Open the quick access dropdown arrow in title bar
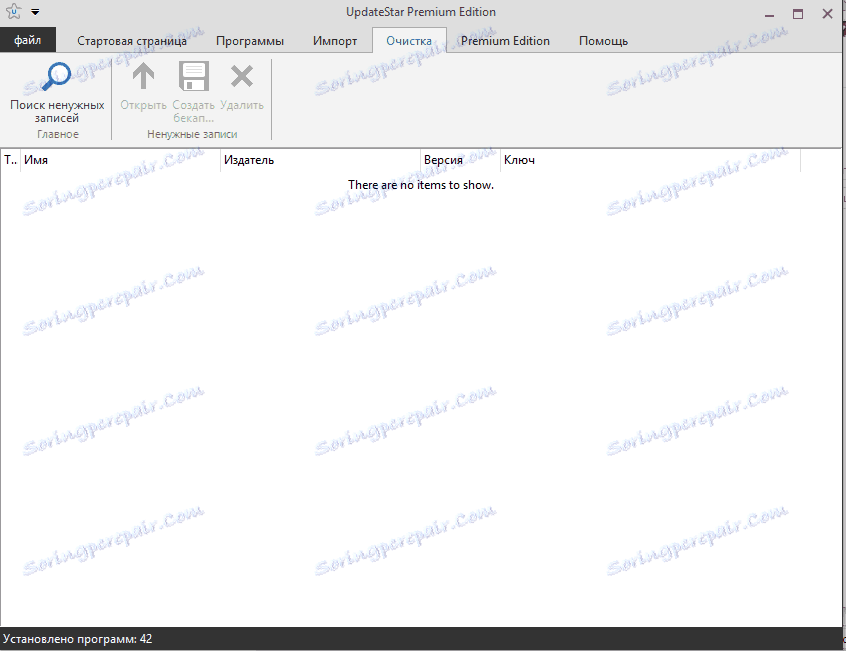 coord(35,12)
